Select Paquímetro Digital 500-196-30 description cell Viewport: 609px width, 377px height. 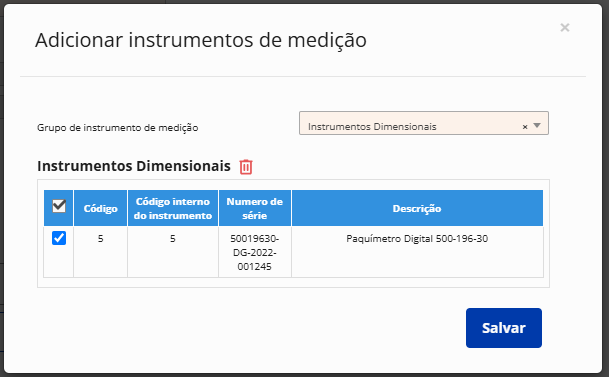click(x=417, y=252)
